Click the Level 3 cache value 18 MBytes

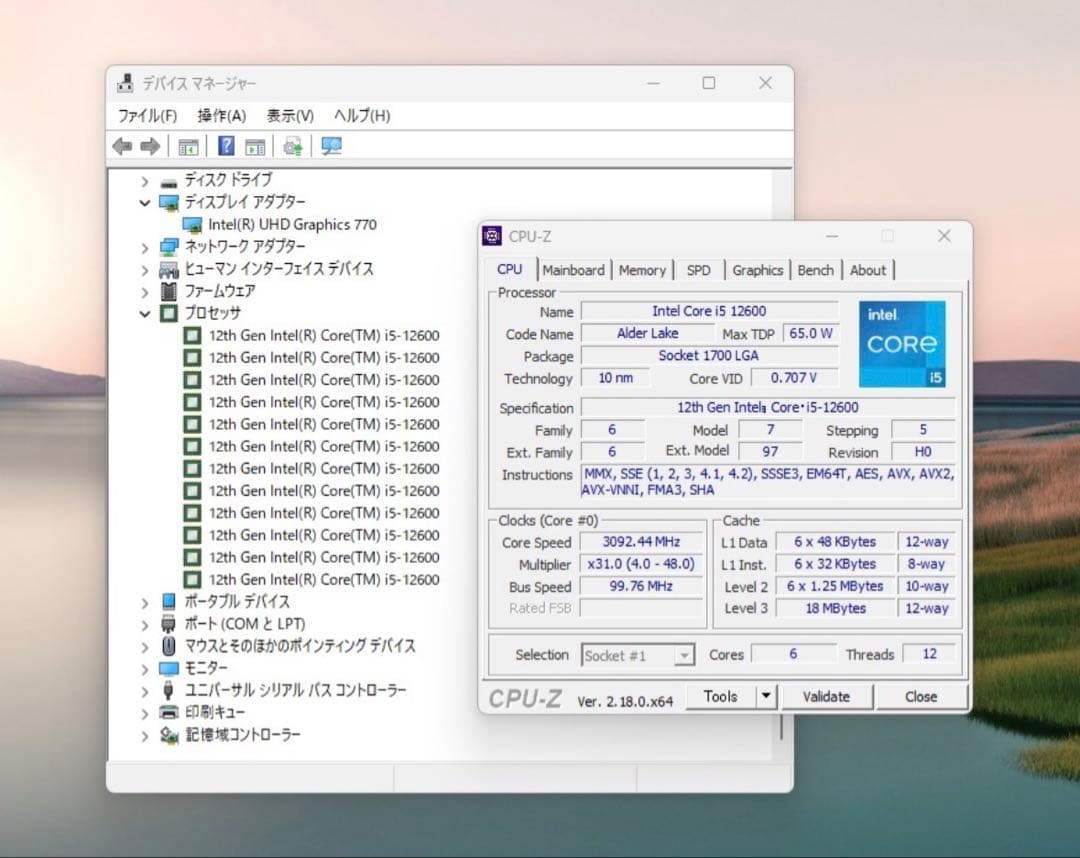pyautogui.click(x=835, y=608)
